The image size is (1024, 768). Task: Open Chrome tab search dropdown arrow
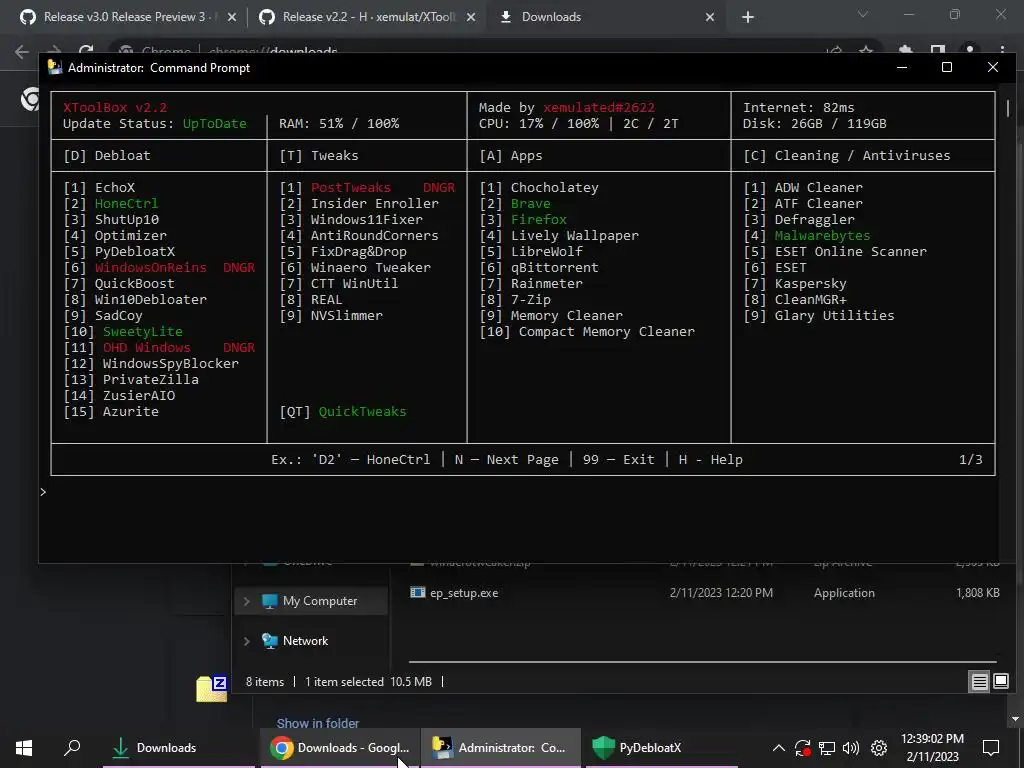pyautogui.click(x=863, y=14)
